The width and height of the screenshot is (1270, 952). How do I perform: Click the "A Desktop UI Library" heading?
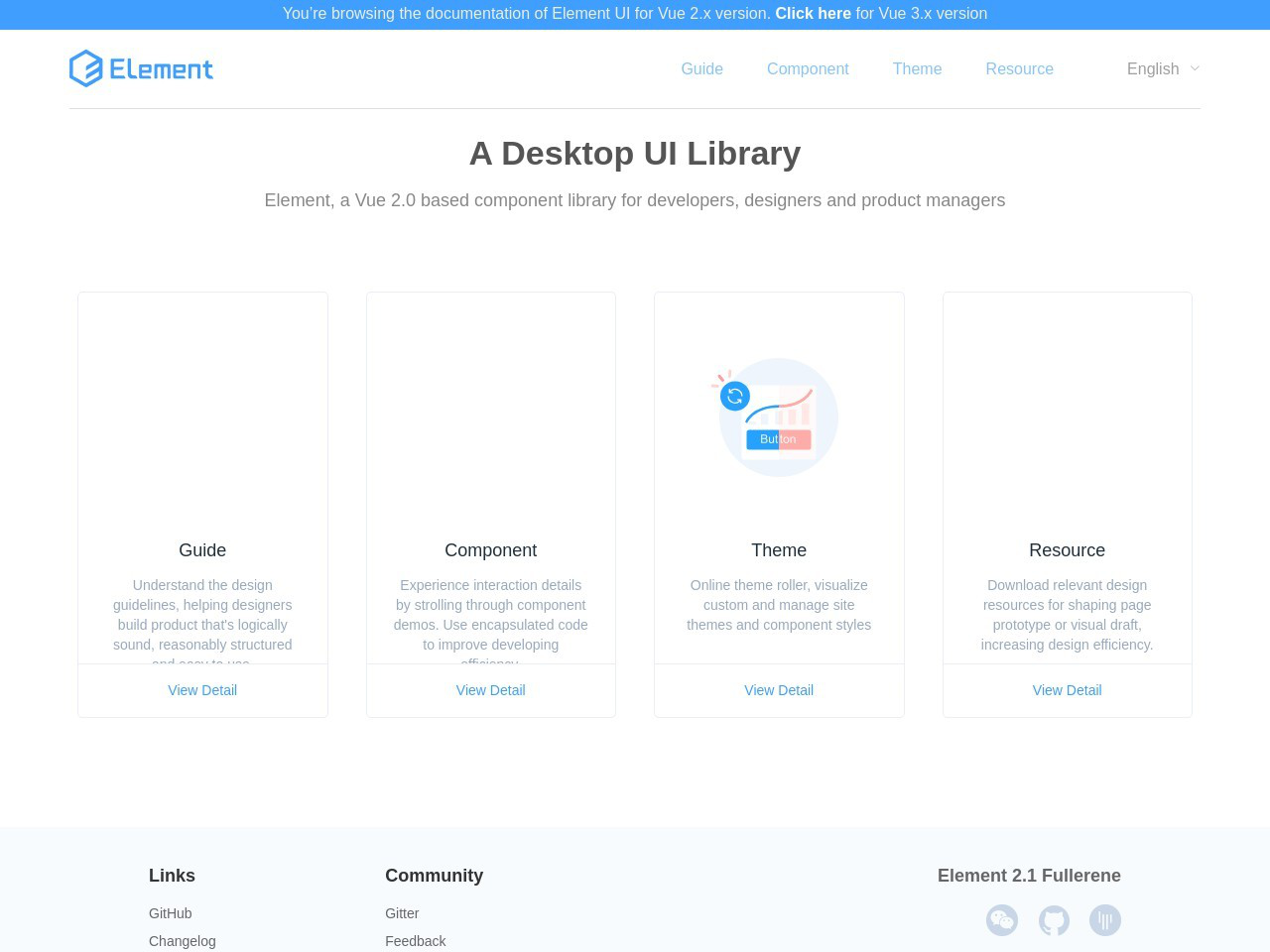[635, 154]
